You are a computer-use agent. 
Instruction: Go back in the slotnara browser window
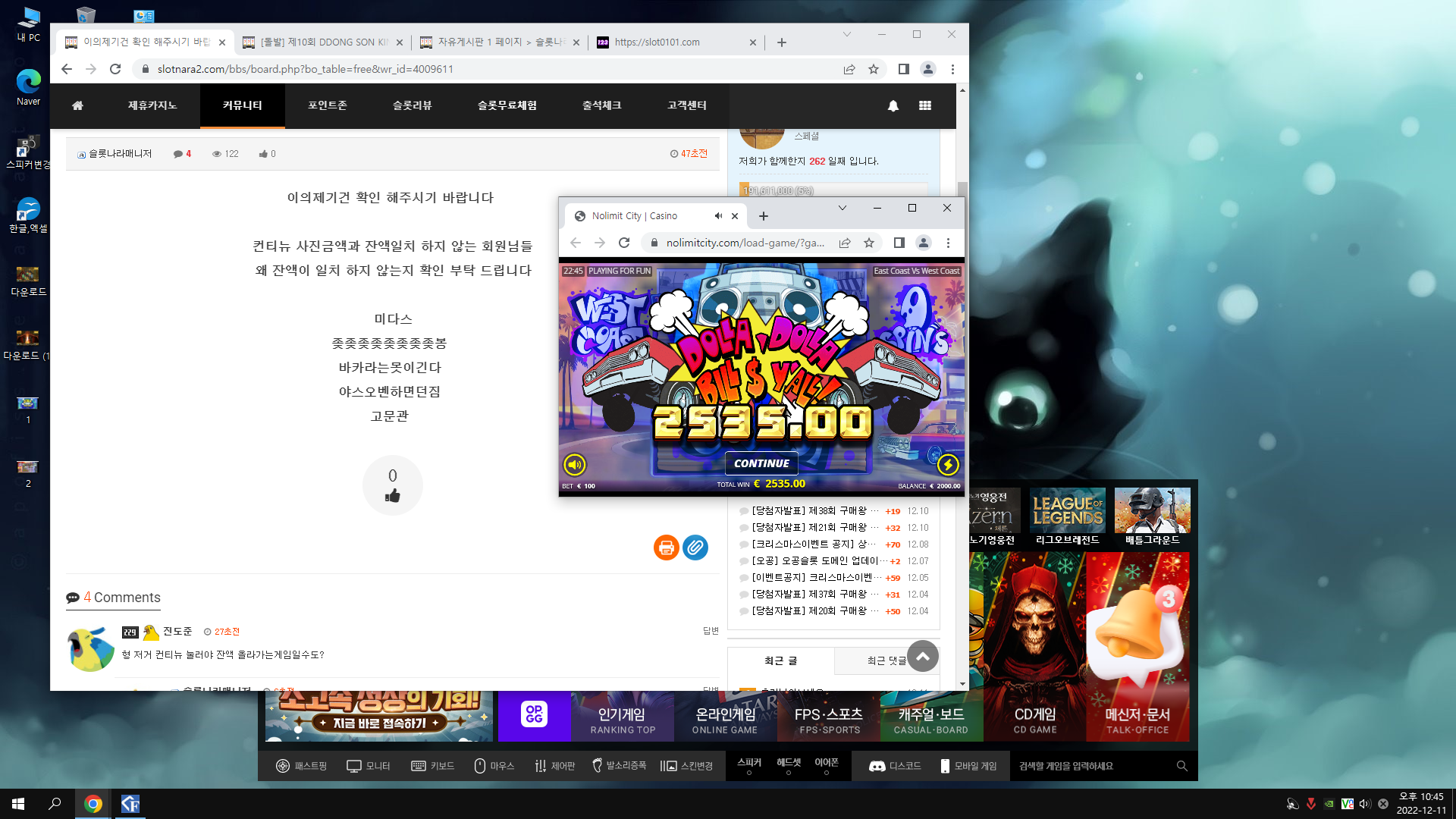click(67, 69)
